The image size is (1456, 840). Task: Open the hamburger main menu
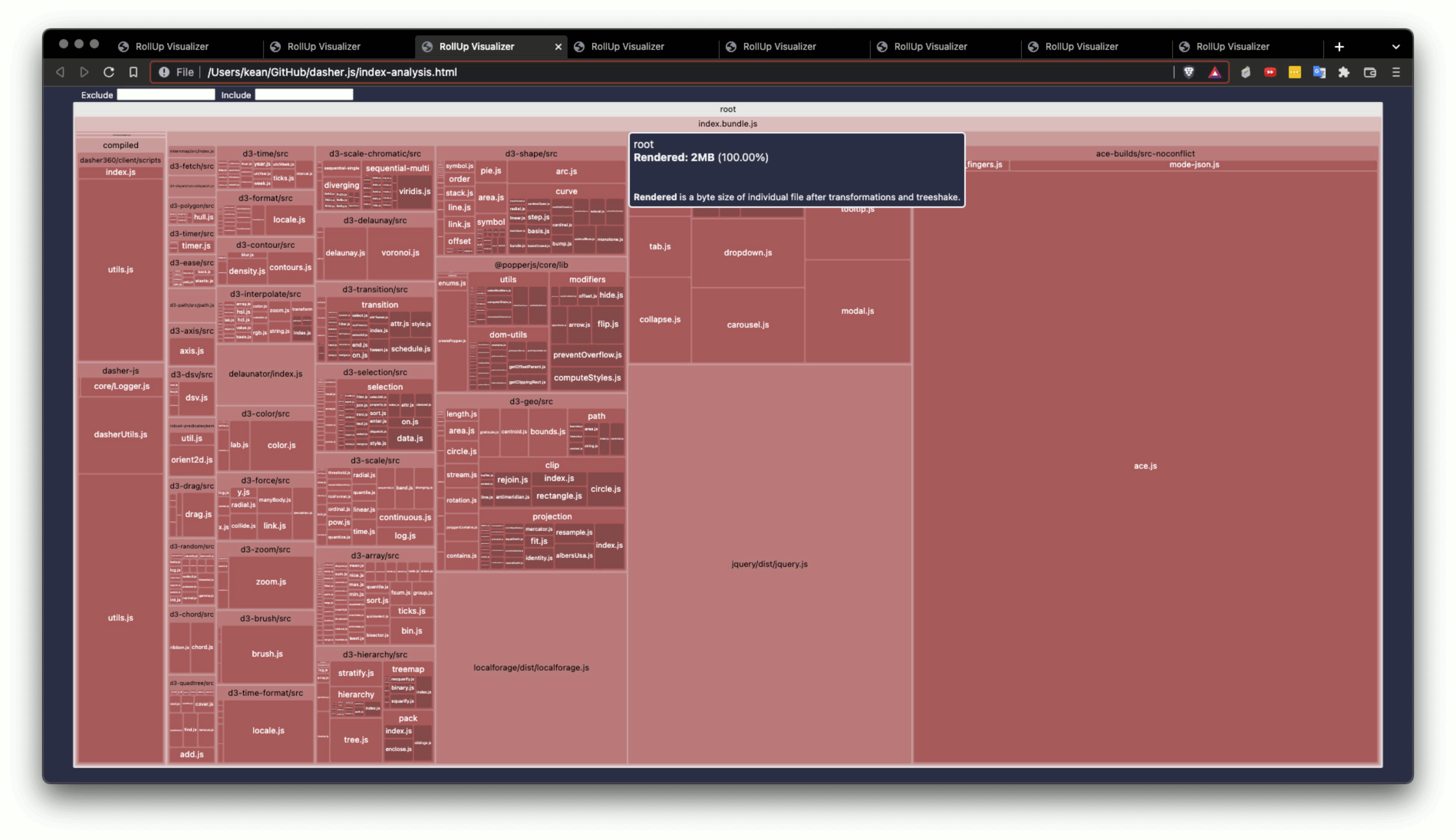tap(1395, 72)
